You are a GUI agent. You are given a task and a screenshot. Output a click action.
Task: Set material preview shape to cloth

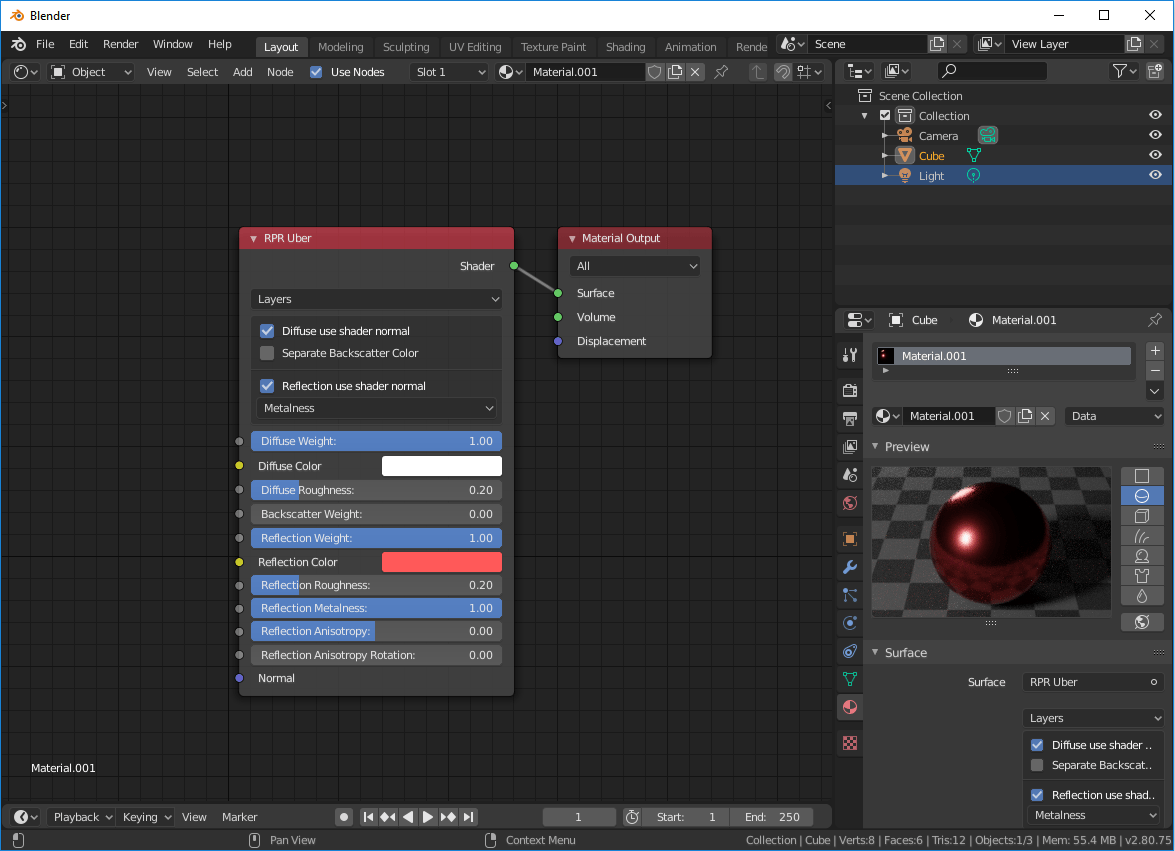pyautogui.click(x=1142, y=575)
